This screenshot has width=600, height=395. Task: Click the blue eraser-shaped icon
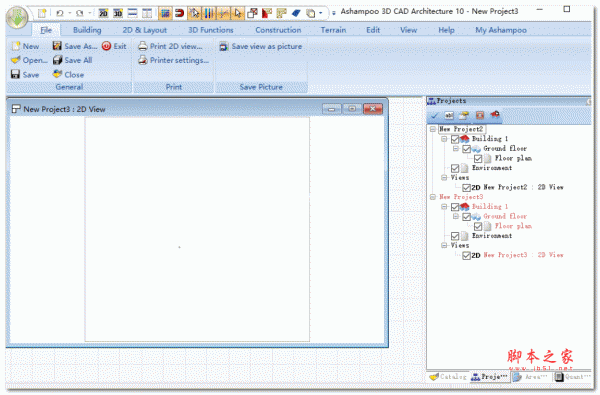(296, 13)
